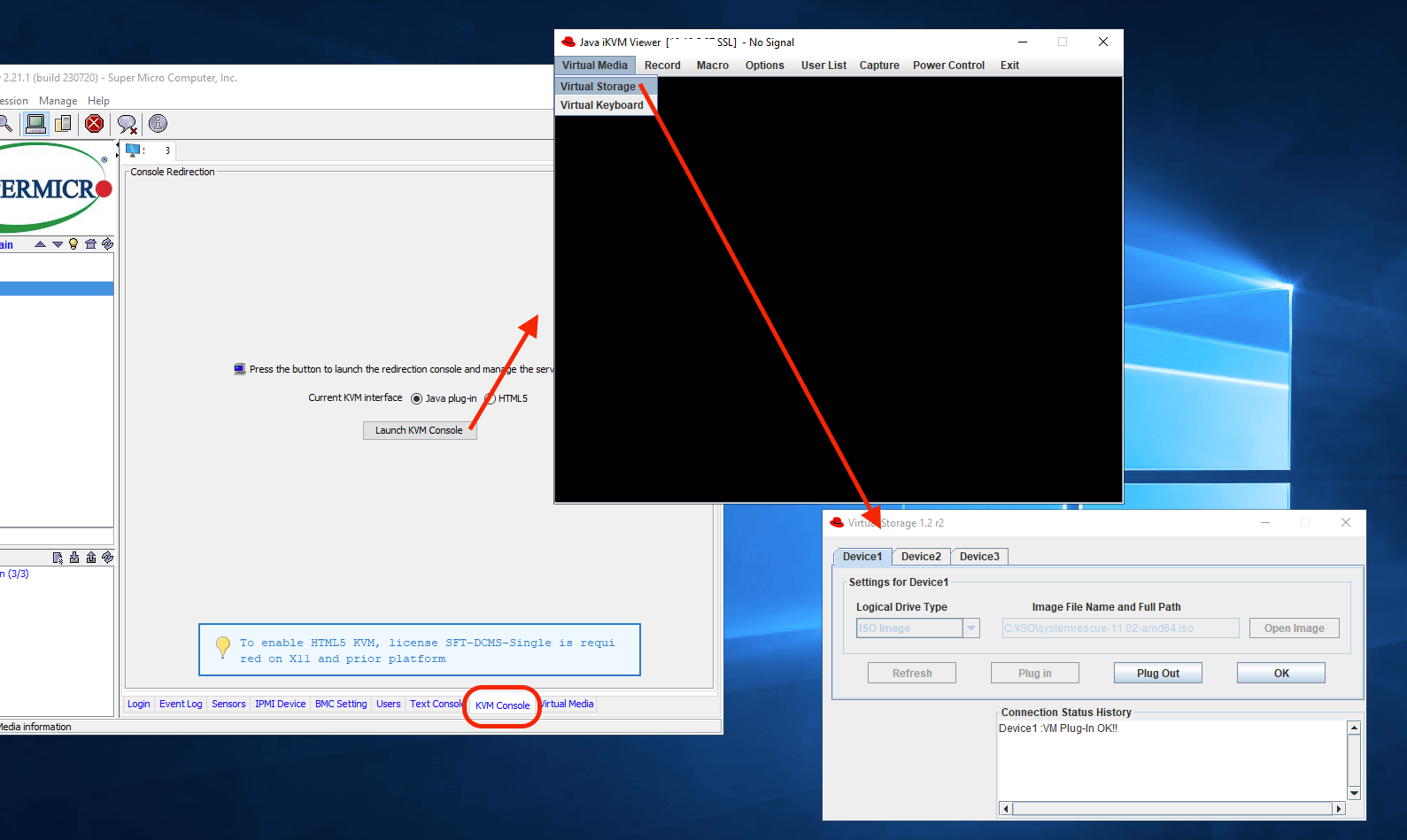Open the Sensors tab at bottom
This screenshot has width=1407, height=840.
[228, 705]
